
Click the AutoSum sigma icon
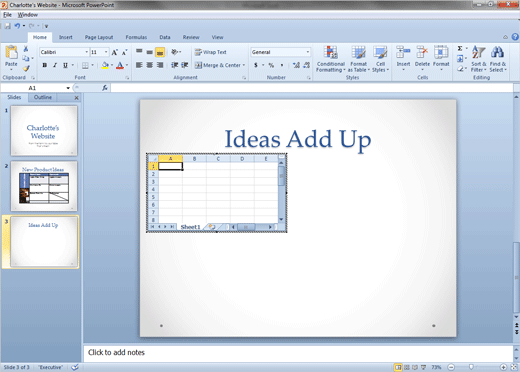pos(460,49)
